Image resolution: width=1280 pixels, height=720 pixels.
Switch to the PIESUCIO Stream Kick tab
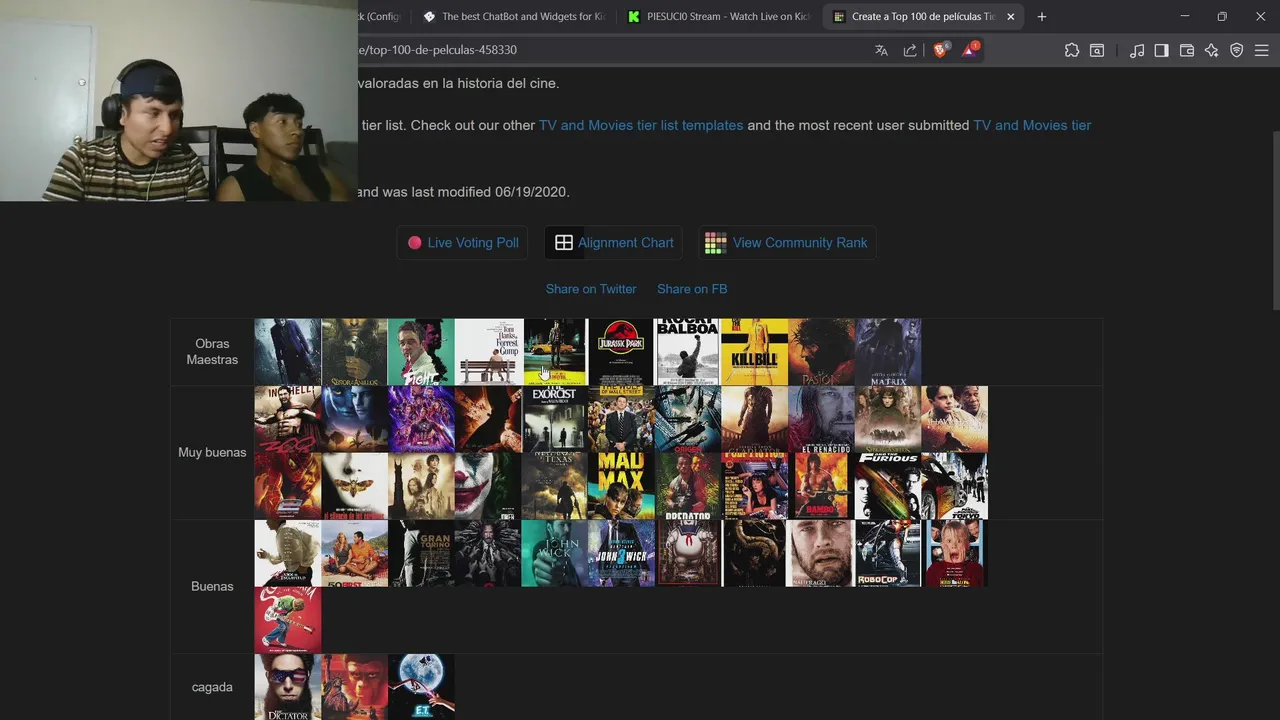[x=718, y=16]
